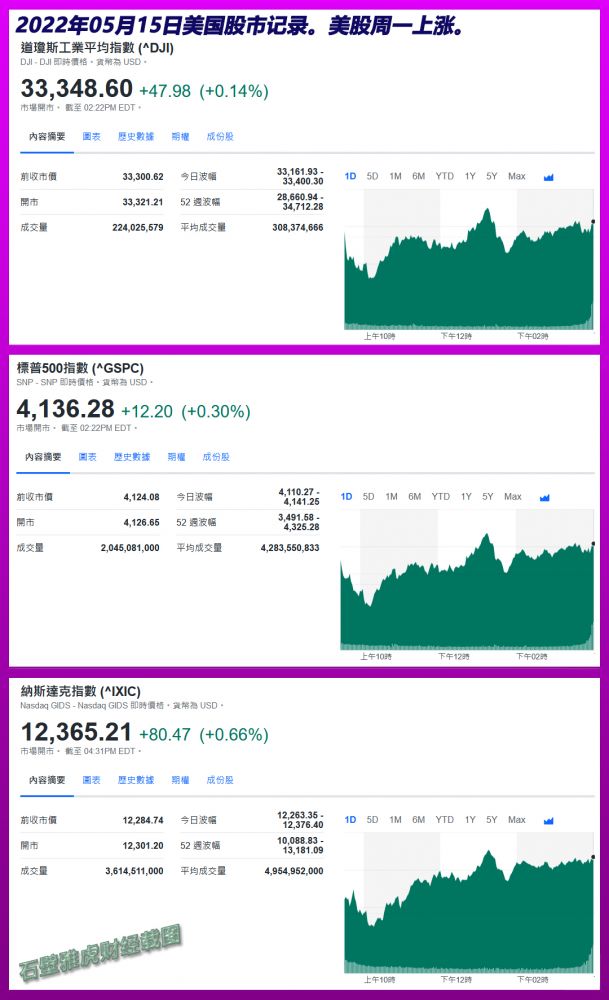Open full chart icon in Dow Jones panel
Screen dimensions: 609x1000
coord(548,177)
